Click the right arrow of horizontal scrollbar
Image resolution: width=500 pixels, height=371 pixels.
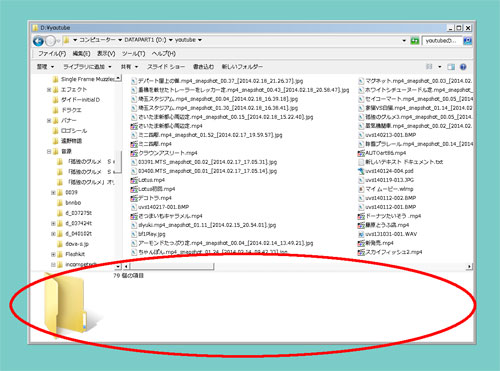469,266
